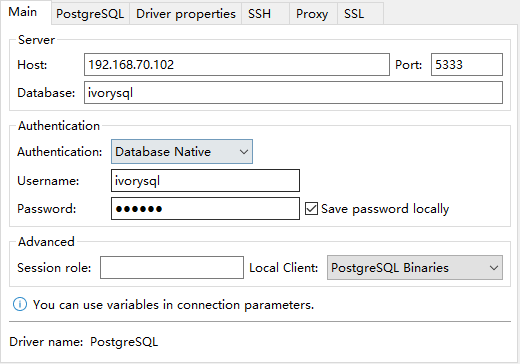Select the SSL tab
Image resolution: width=520 pixels, height=364 pixels.
pyautogui.click(x=361, y=14)
